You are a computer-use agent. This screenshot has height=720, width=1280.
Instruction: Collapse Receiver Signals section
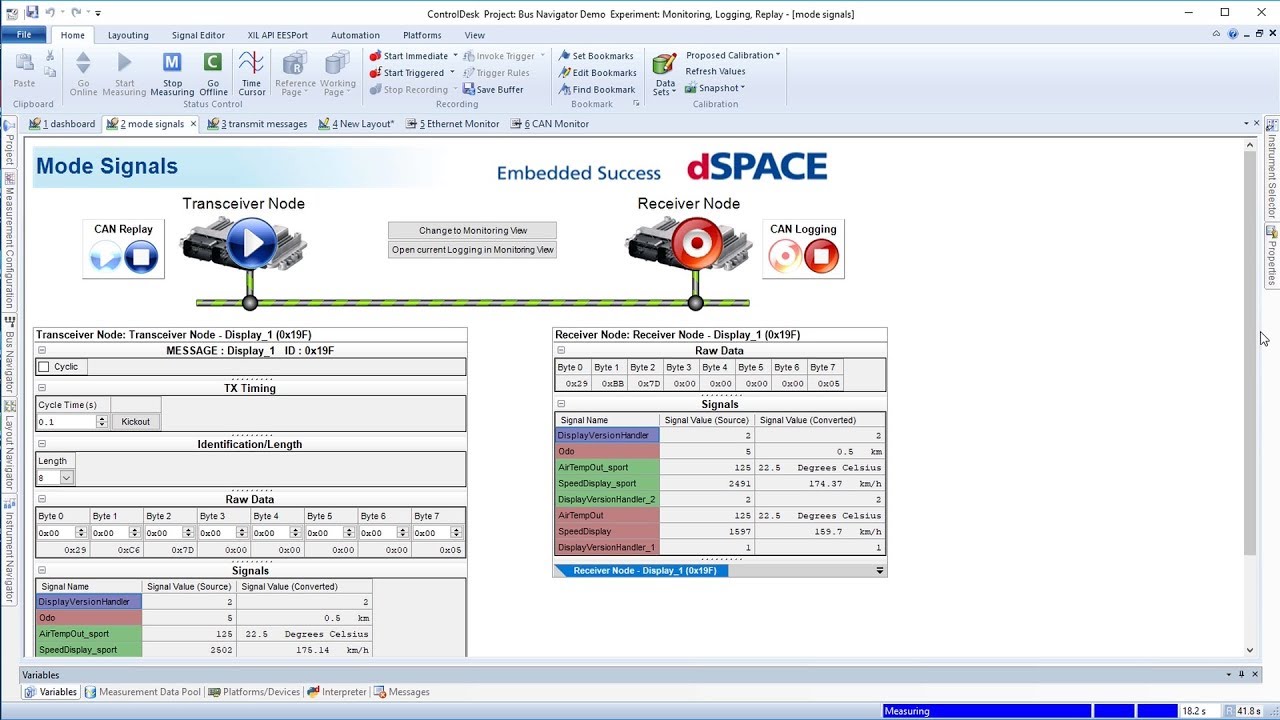[x=561, y=404]
